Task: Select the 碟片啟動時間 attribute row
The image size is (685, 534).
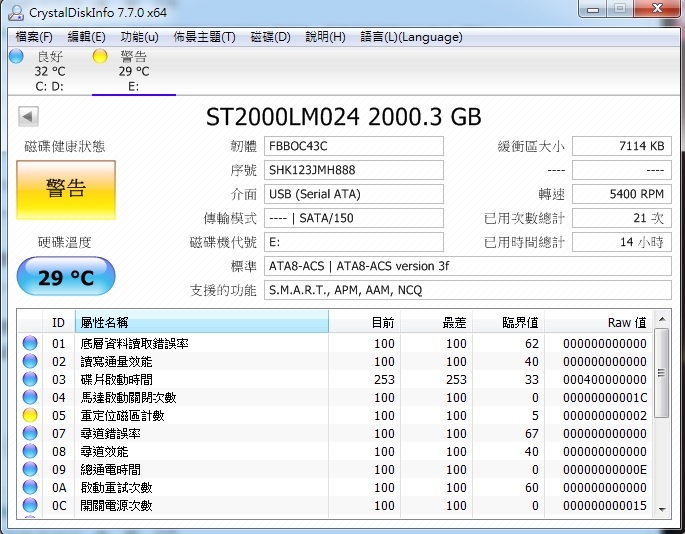Action: [x=335, y=379]
